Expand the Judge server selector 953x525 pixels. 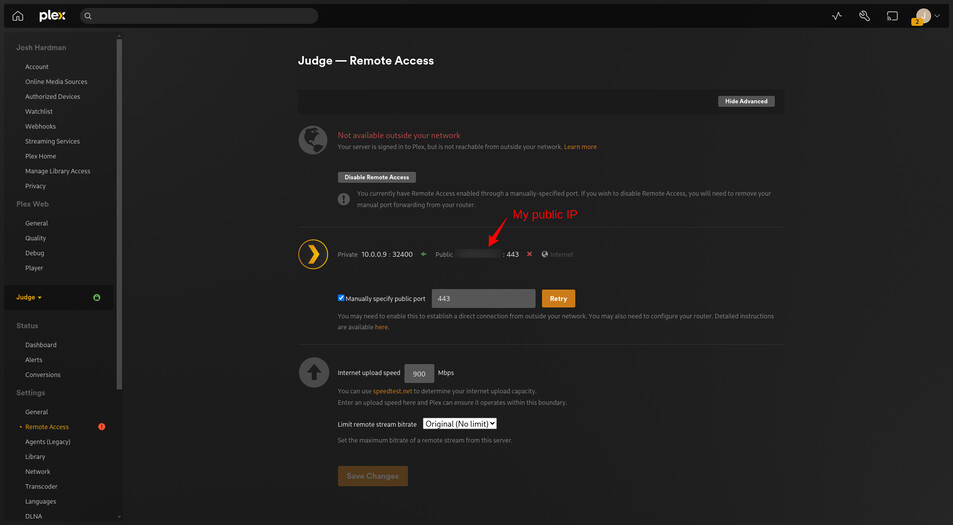coord(29,298)
